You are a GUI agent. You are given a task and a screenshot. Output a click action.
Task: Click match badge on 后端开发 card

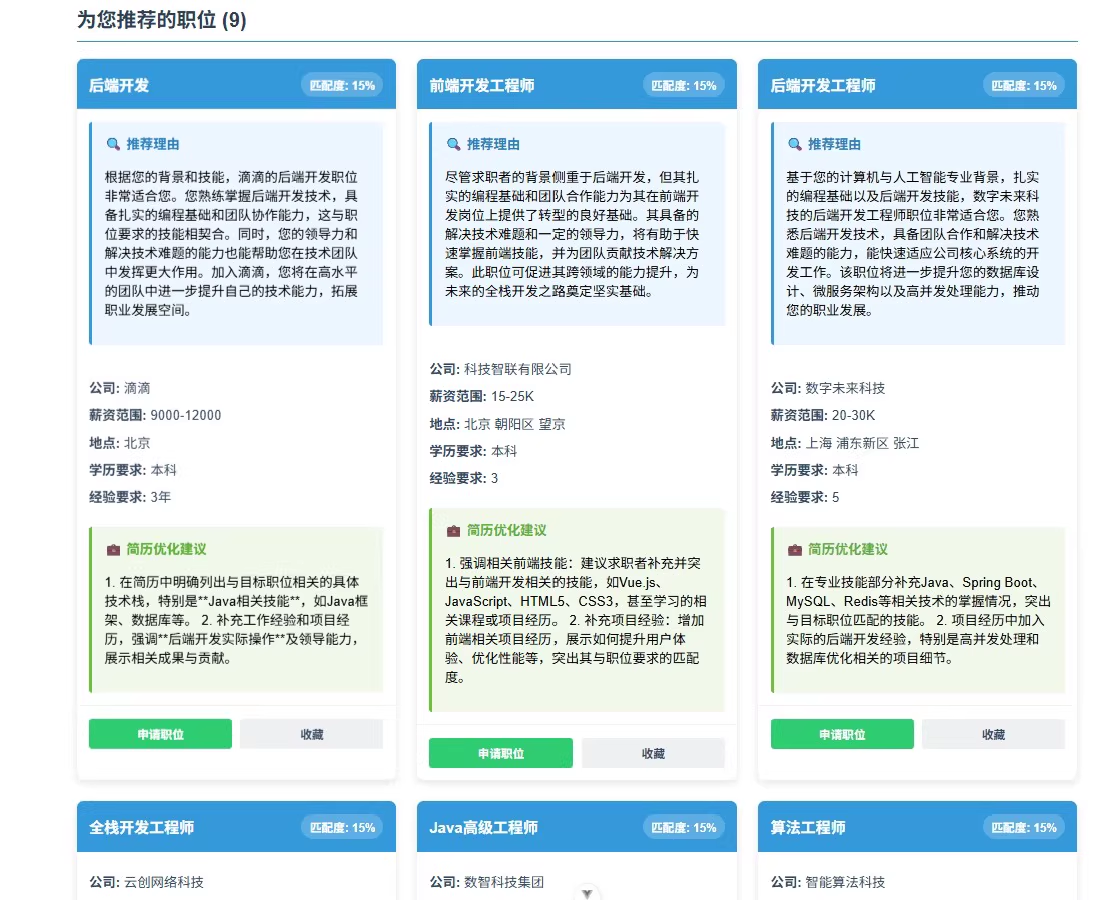click(343, 85)
